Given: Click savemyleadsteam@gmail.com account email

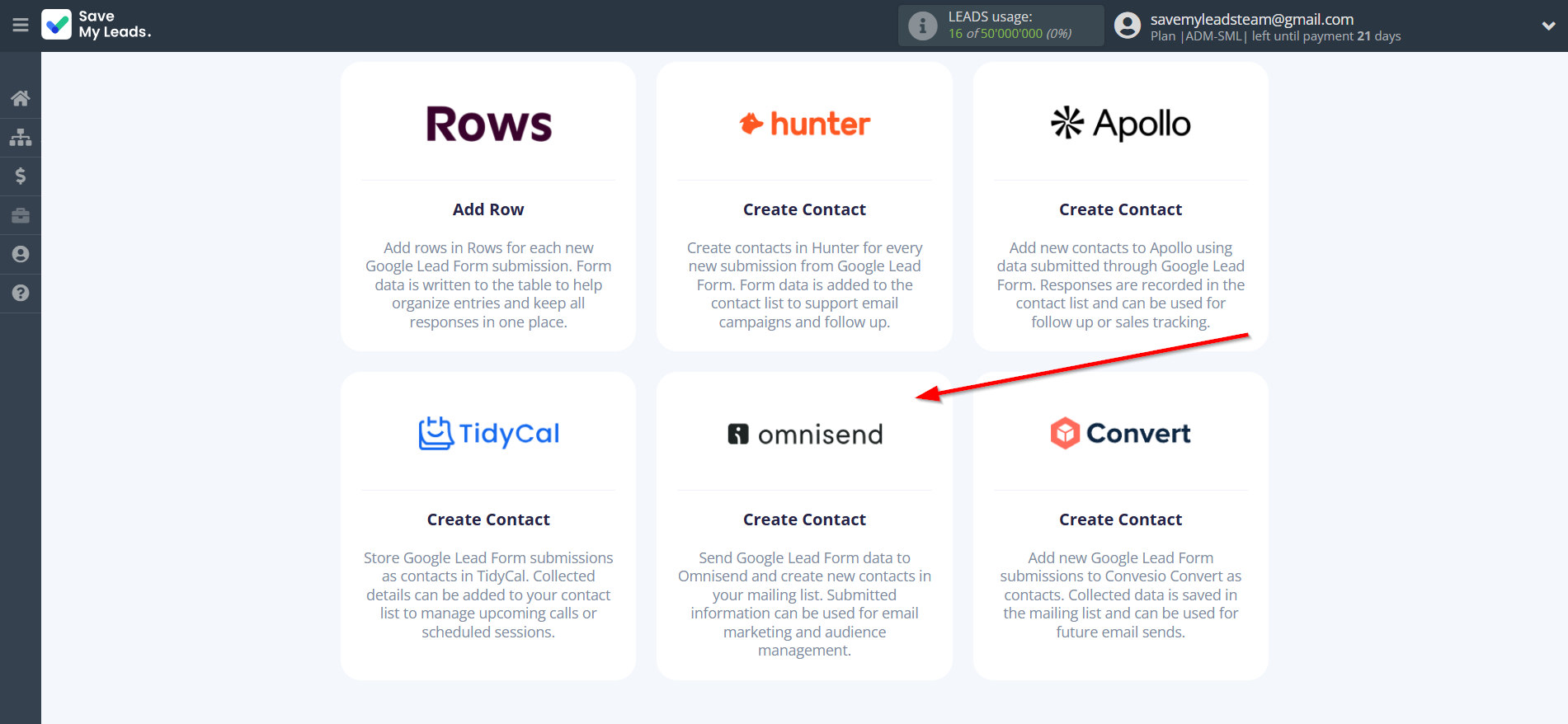Looking at the screenshot, I should pos(1252,19).
